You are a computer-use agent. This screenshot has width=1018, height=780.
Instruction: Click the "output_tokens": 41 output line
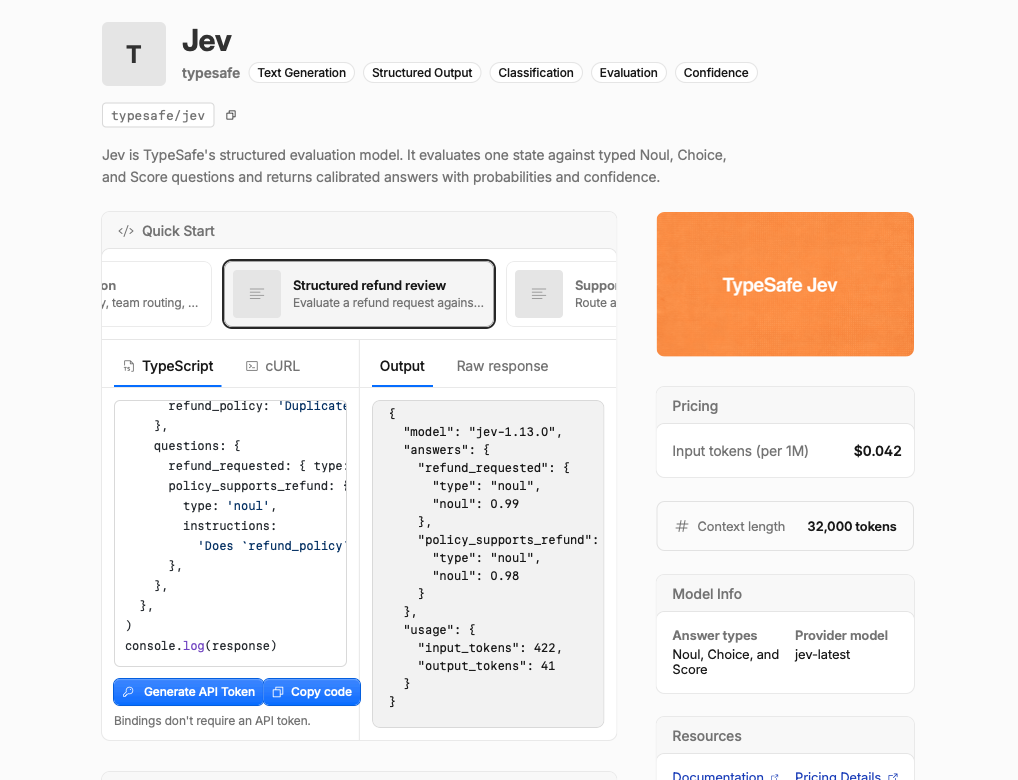tap(486, 666)
